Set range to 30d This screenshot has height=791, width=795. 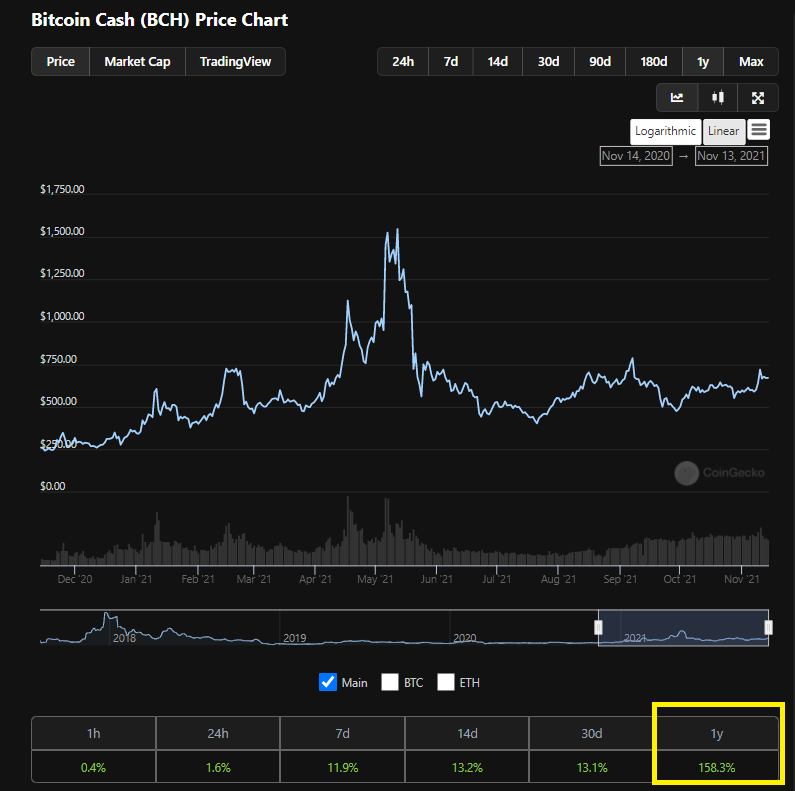[x=548, y=61]
